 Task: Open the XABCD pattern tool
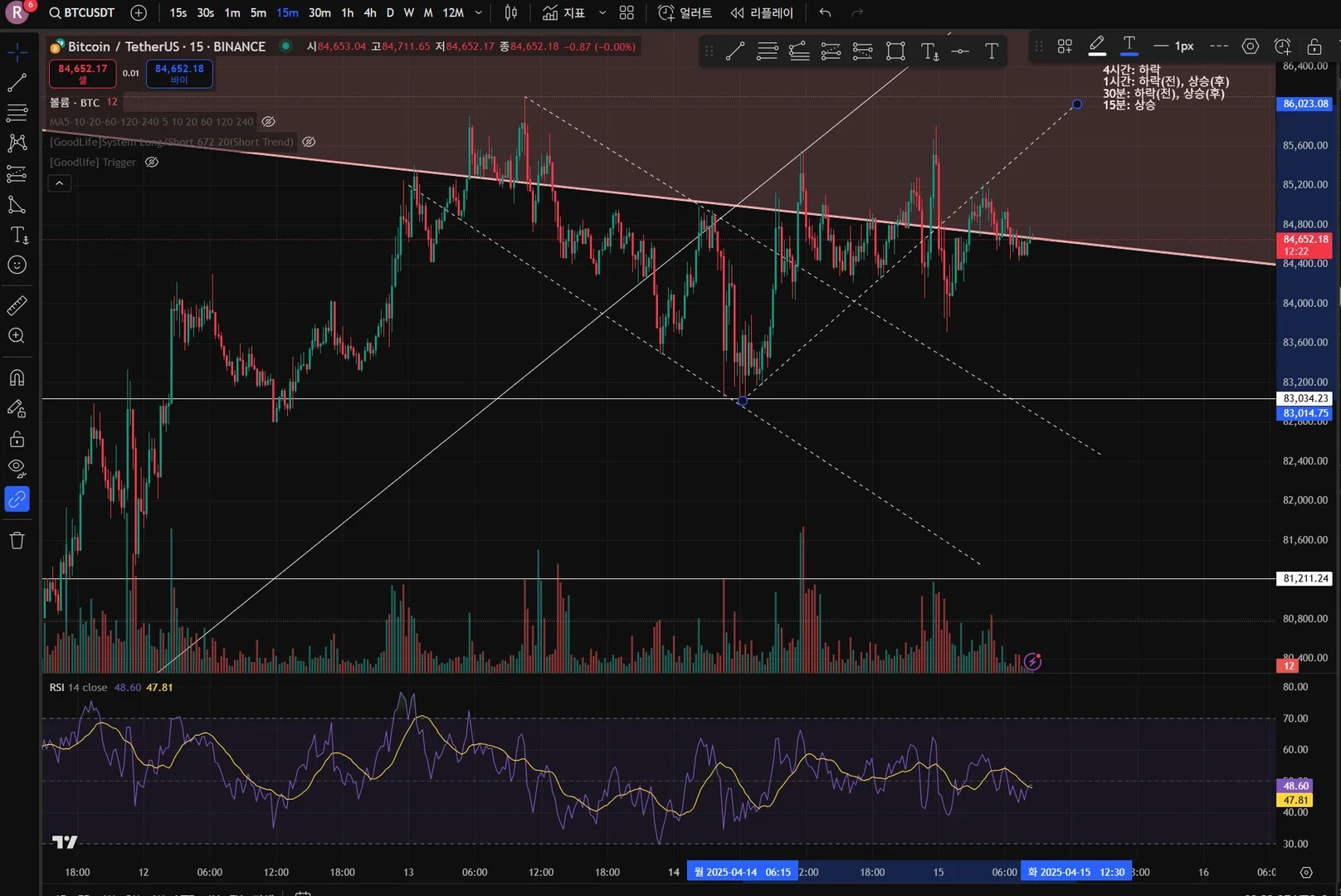click(17, 144)
